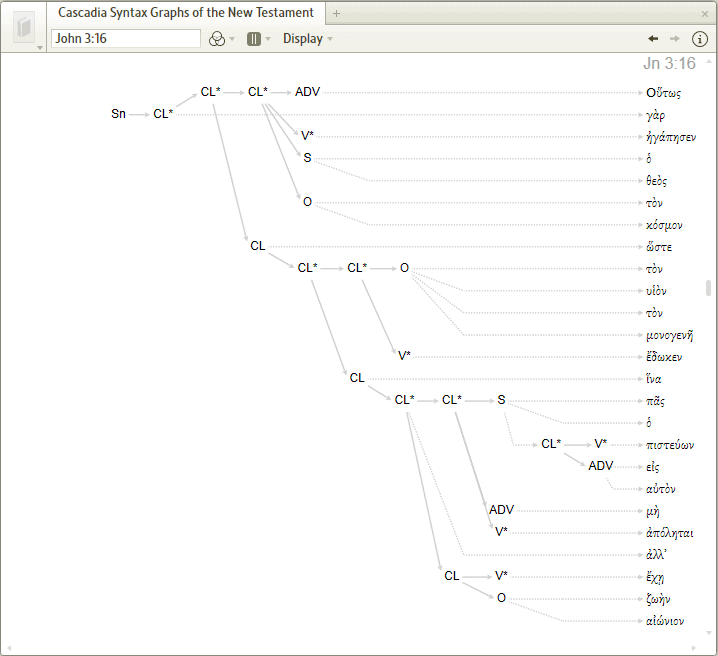Click the John 3:16 reference box
The height and width of the screenshot is (656, 718).
pos(126,39)
